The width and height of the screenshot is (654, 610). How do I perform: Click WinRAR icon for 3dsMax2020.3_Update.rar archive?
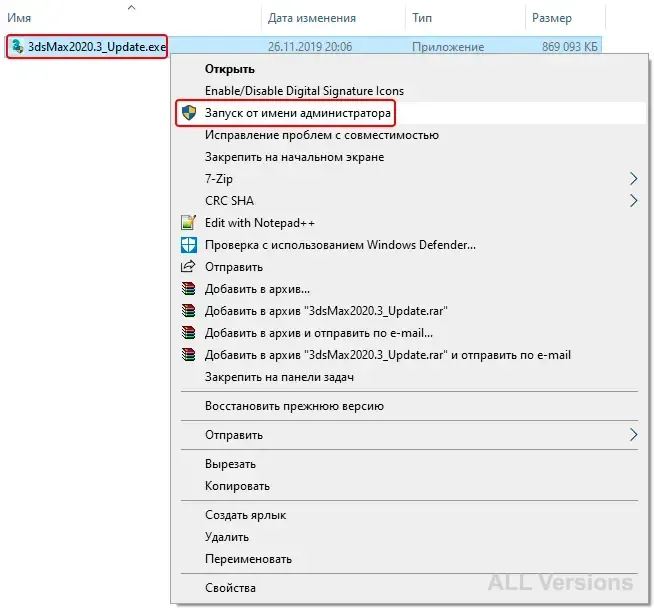click(x=189, y=311)
